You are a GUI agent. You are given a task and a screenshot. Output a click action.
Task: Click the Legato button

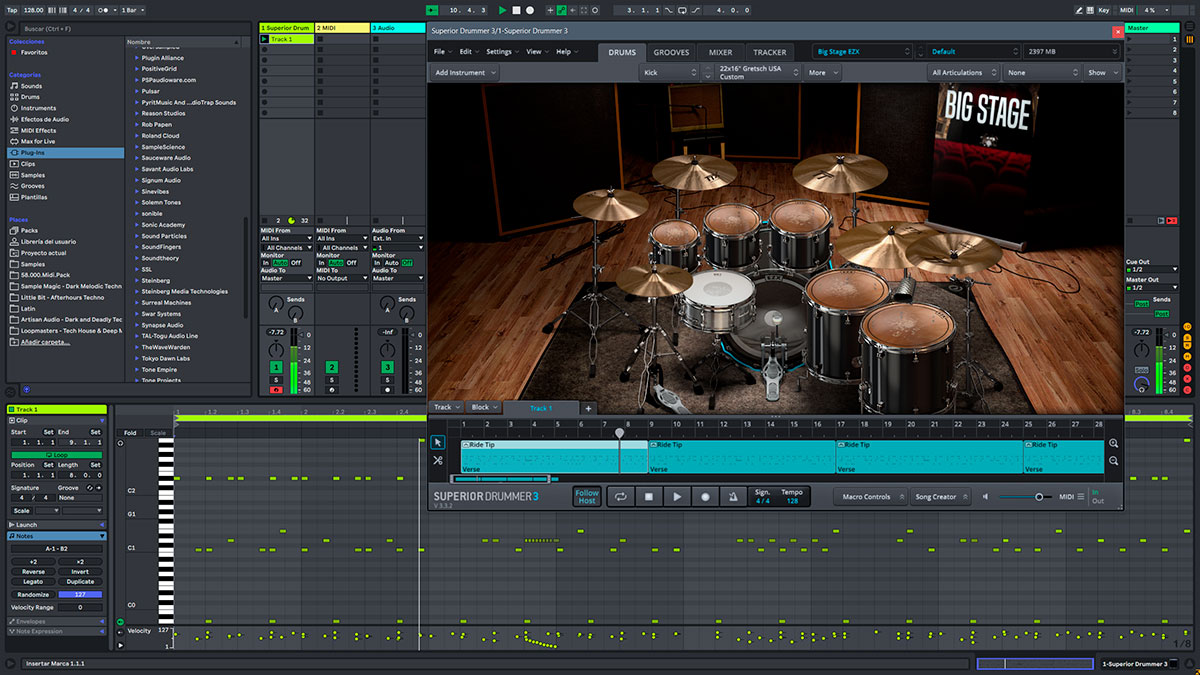click(33, 581)
